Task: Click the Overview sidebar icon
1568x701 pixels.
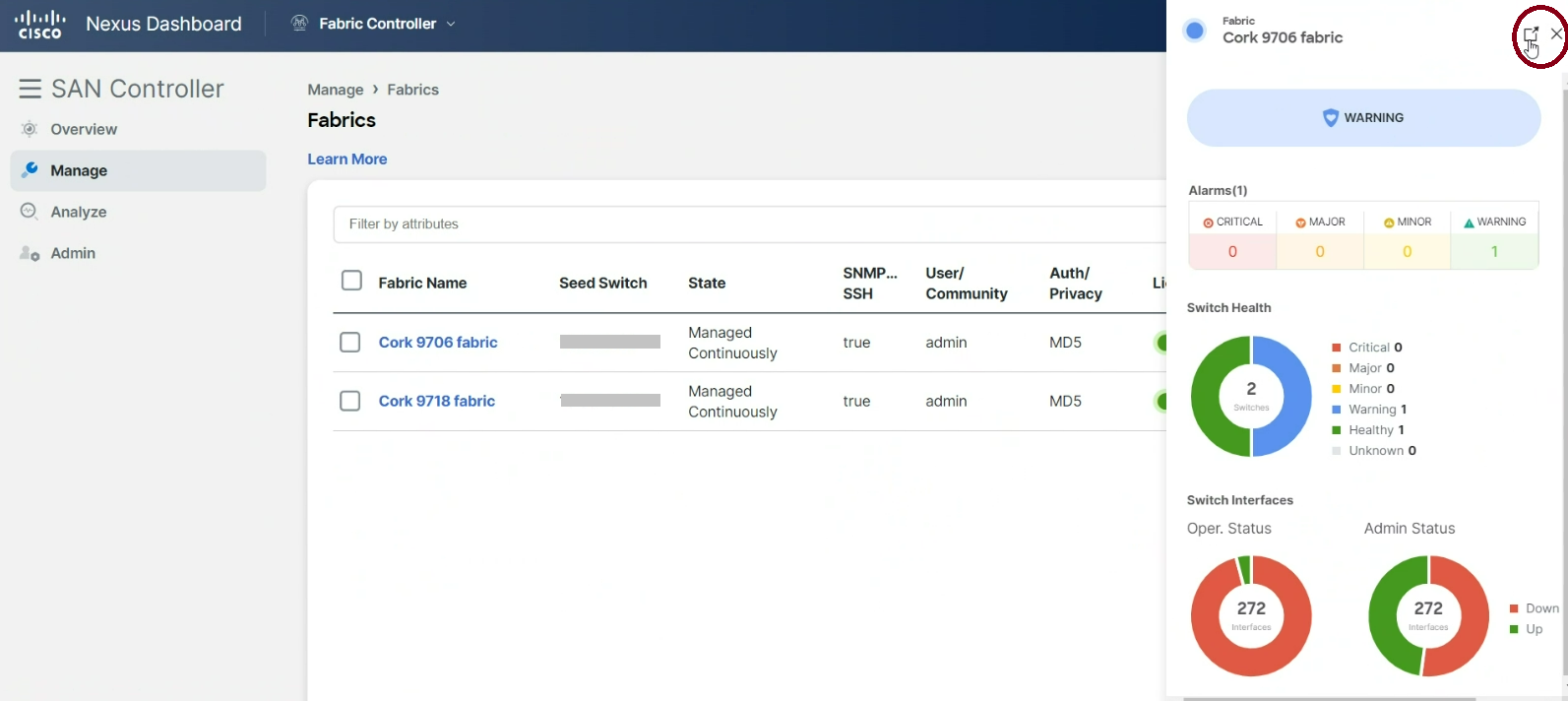Action: click(30, 129)
